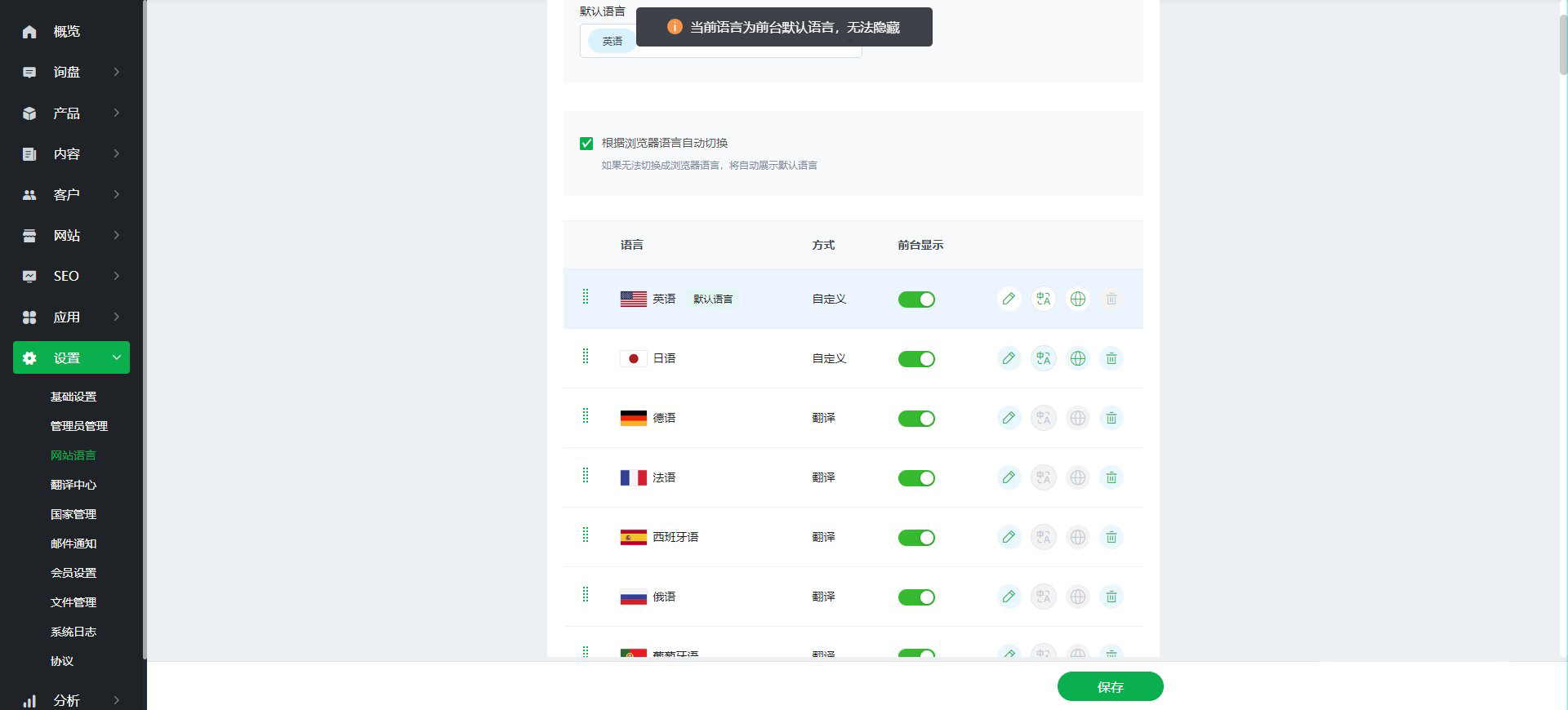Click the United States flag icon

633,299
